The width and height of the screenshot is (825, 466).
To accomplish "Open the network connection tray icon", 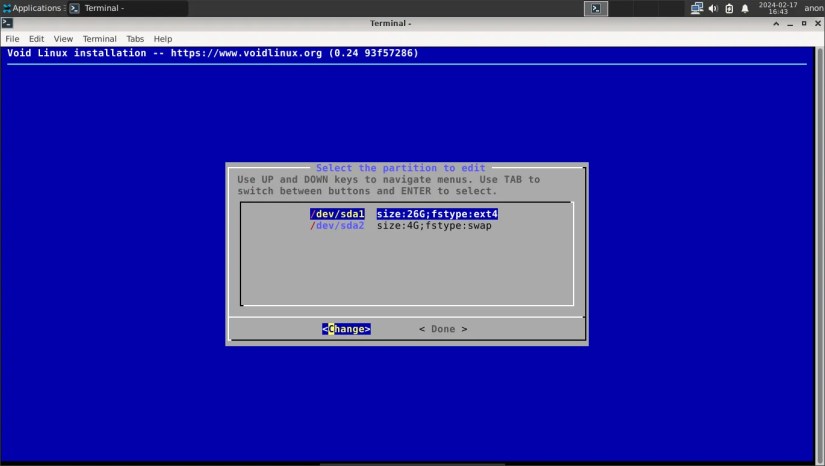I will (x=697, y=8).
